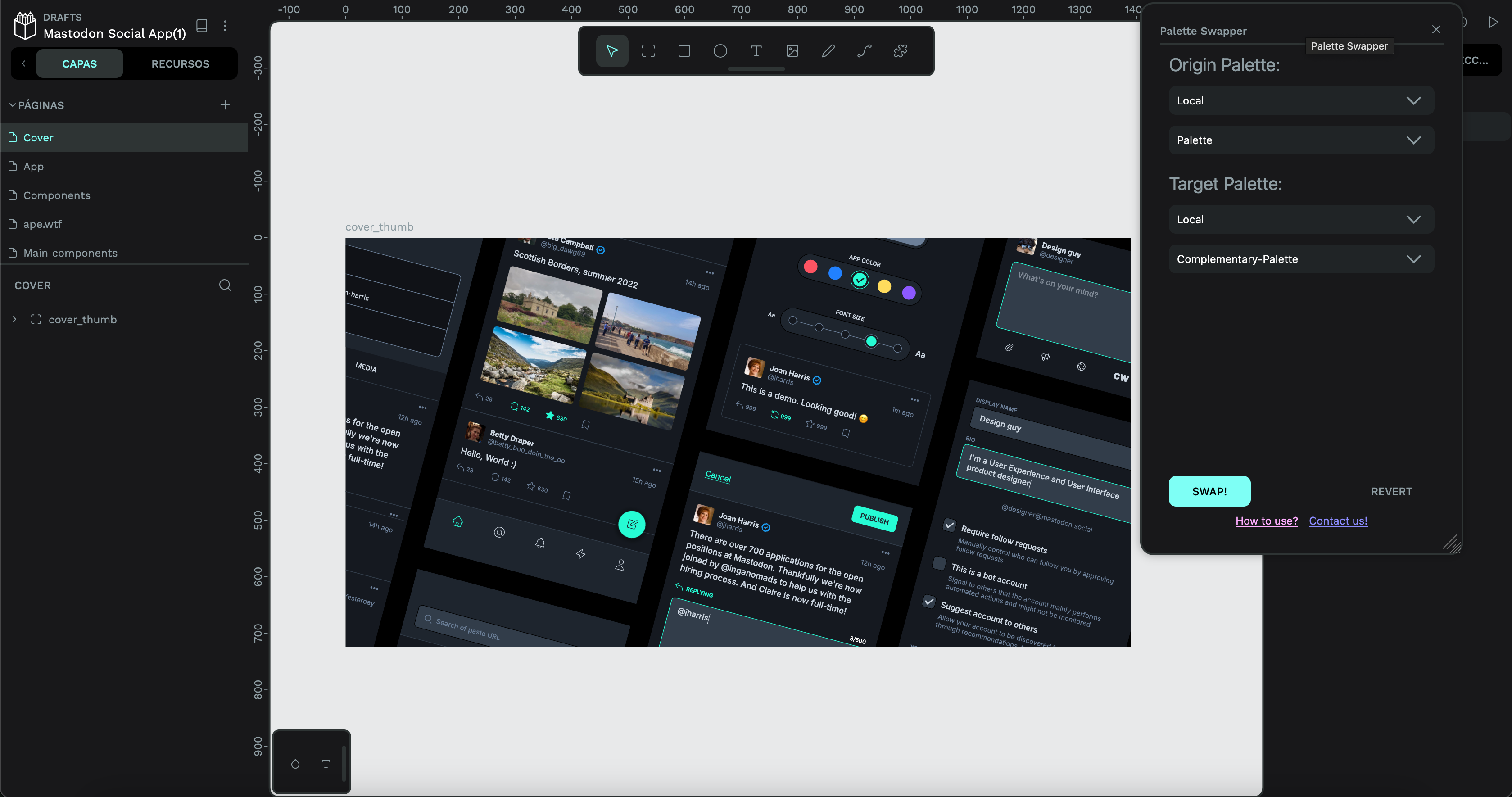The image size is (1512, 797).
Task: Click the toolbar collapse handle bar
Action: point(756,69)
